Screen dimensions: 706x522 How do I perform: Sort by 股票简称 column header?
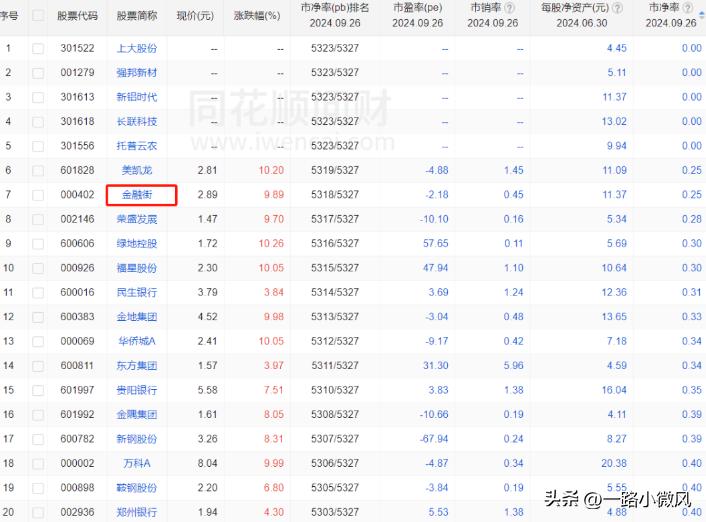(x=137, y=16)
